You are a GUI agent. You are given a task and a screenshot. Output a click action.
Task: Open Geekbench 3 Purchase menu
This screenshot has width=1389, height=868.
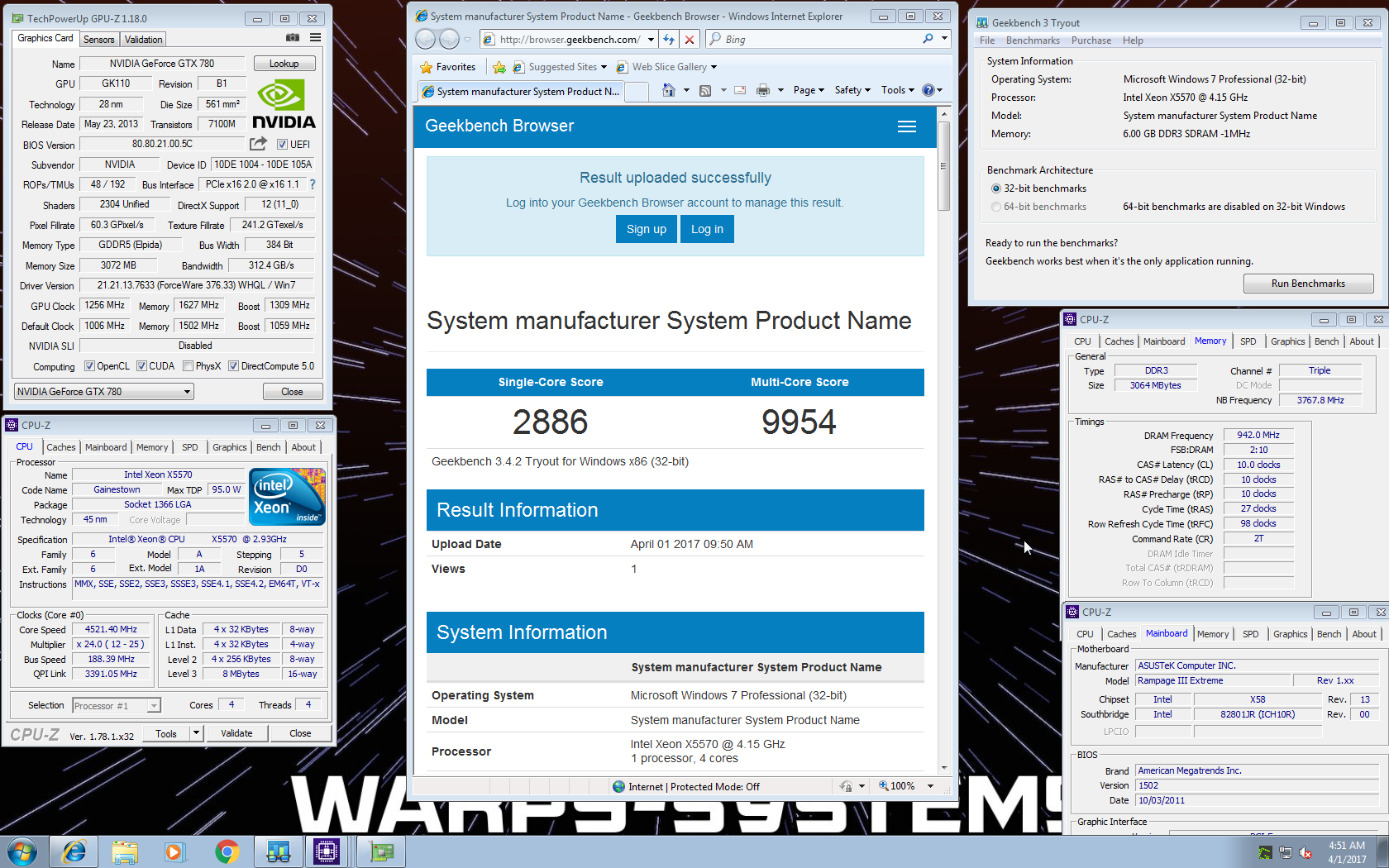[x=1091, y=41]
